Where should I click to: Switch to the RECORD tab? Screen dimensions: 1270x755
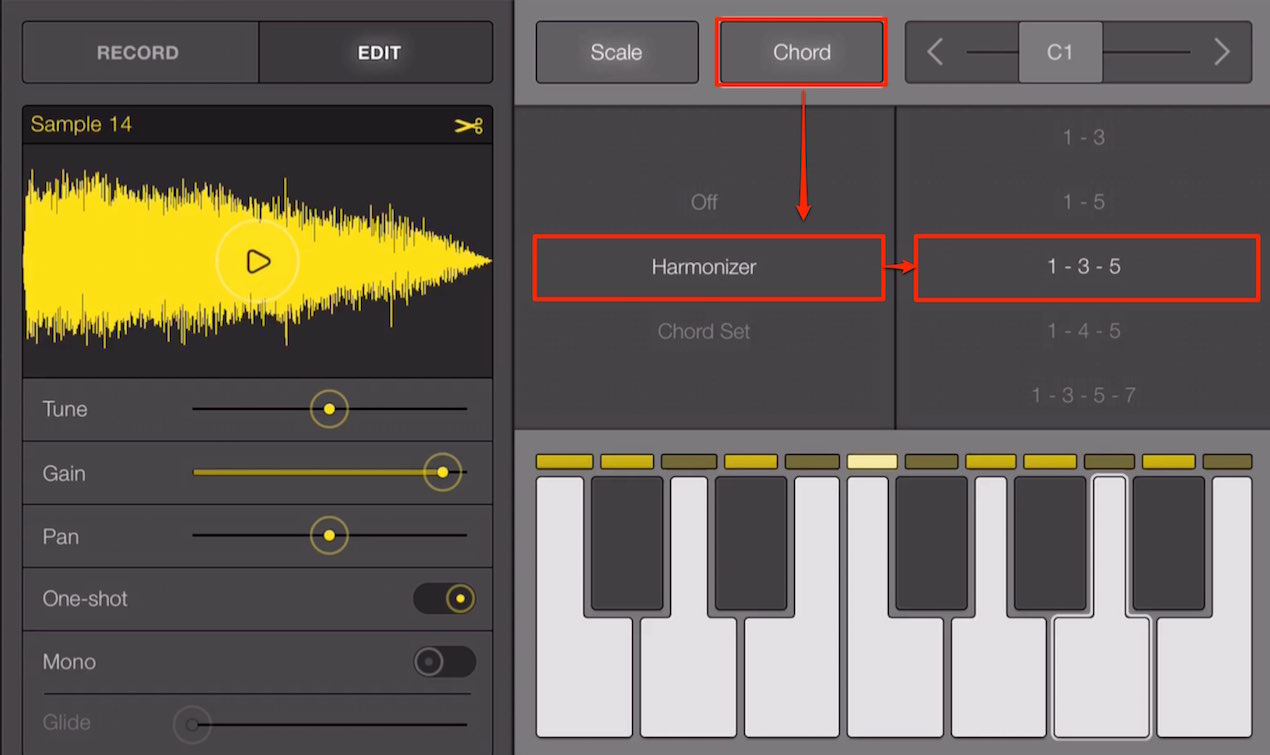(139, 52)
